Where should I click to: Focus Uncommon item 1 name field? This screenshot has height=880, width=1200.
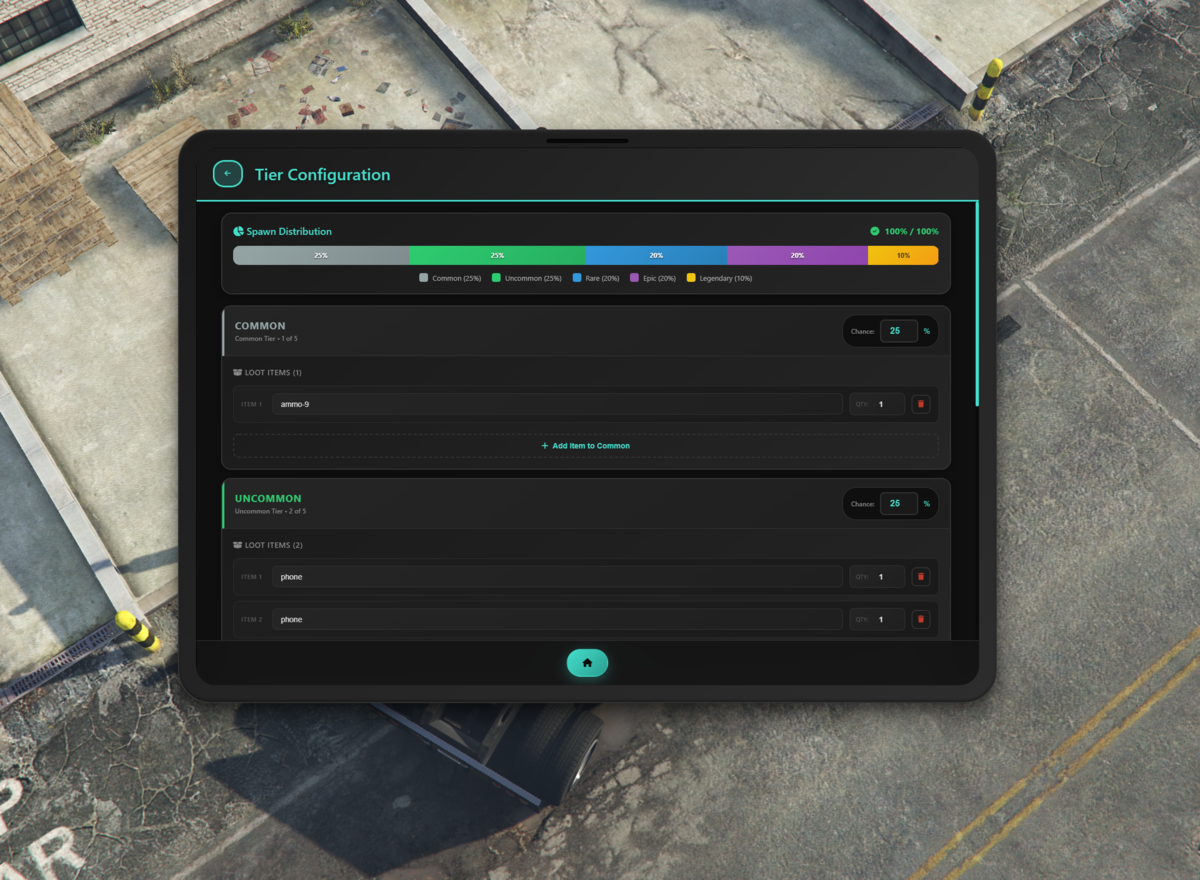click(557, 577)
